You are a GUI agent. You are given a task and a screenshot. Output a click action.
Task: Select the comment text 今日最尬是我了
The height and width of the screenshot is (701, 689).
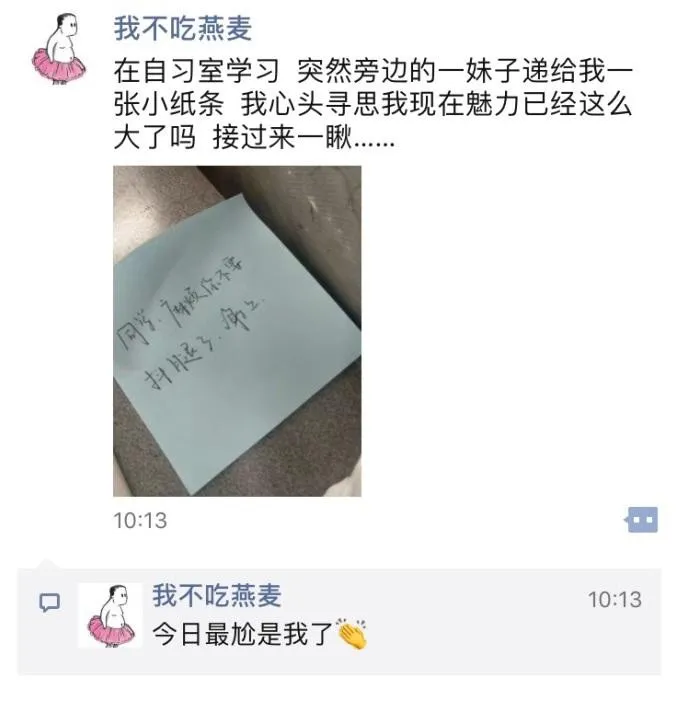pyautogui.click(x=242, y=634)
